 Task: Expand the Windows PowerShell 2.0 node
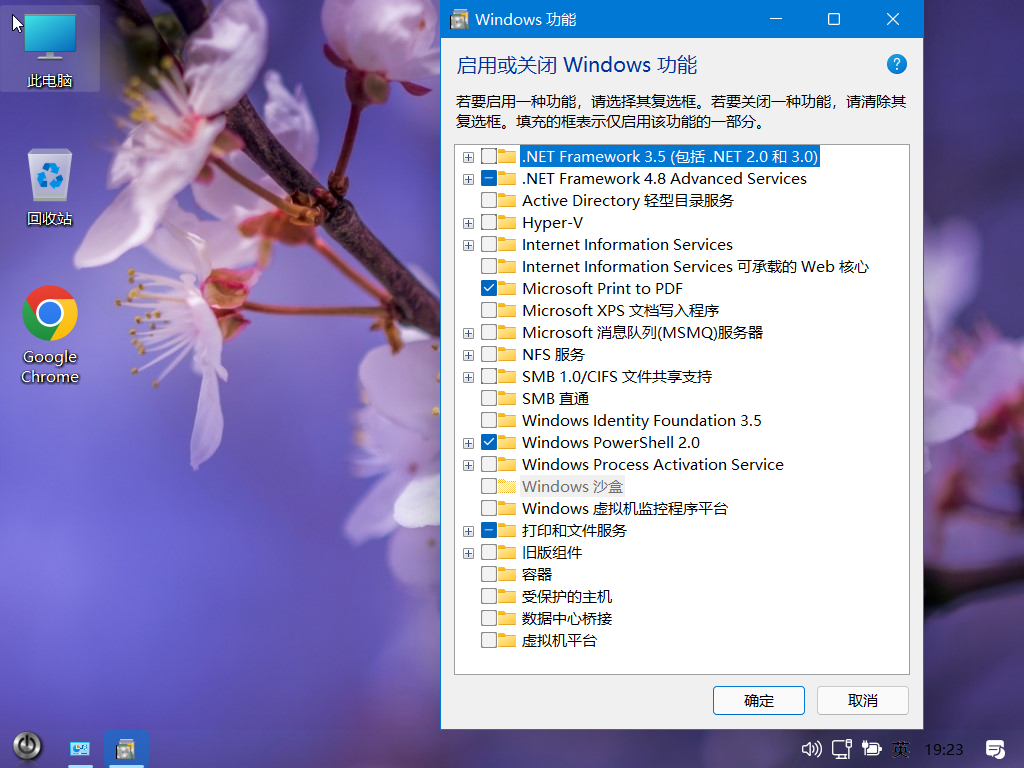click(x=468, y=443)
